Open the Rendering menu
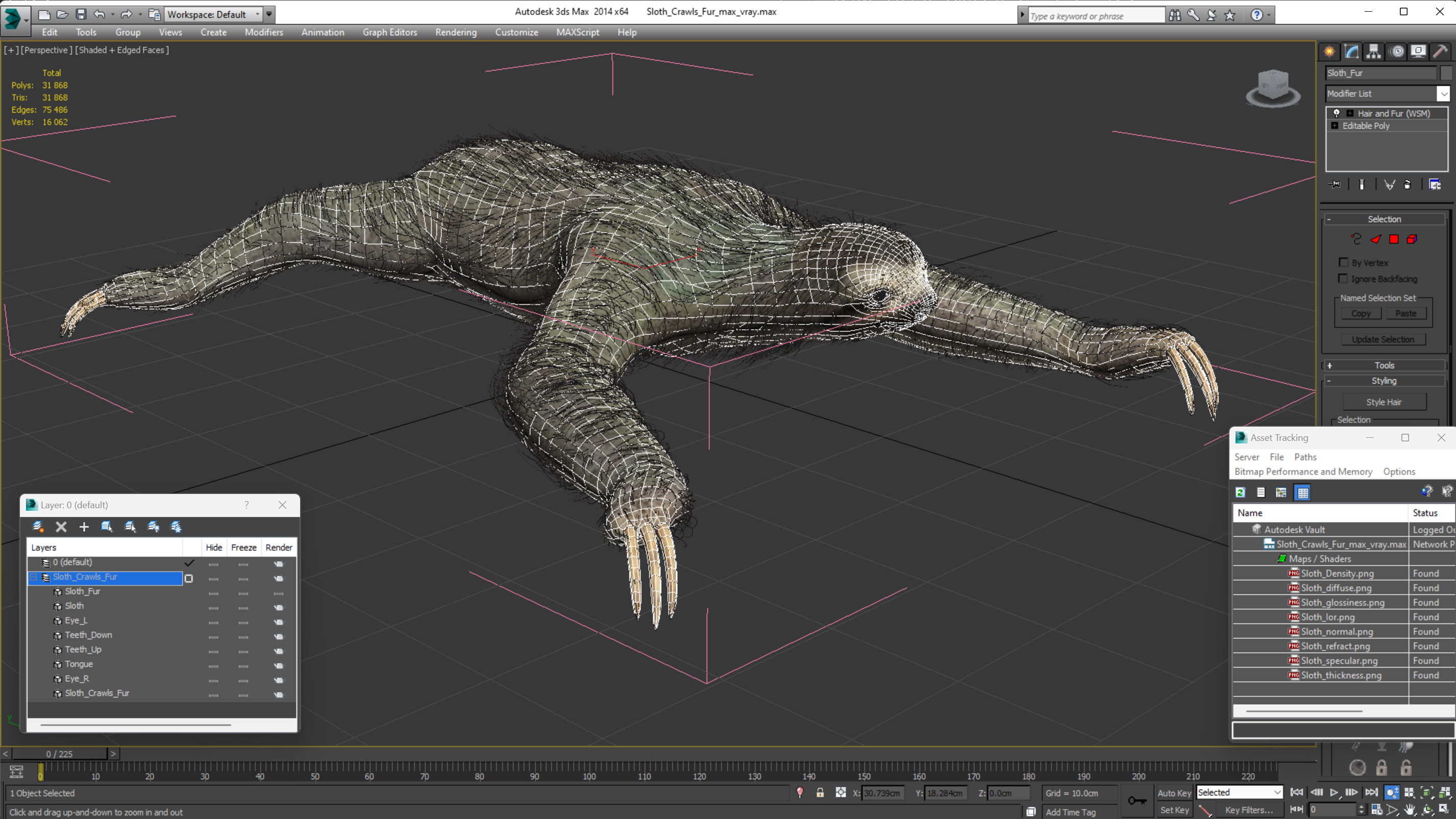Viewport: 1456px width, 819px height. [x=456, y=32]
